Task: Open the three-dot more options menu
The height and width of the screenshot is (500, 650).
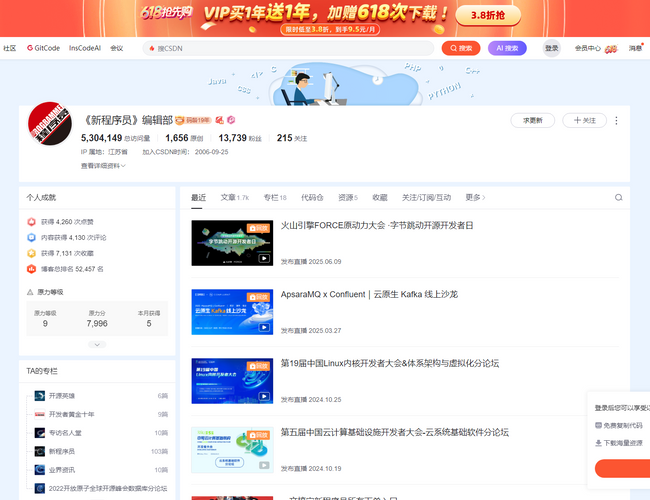Action: tap(616, 120)
